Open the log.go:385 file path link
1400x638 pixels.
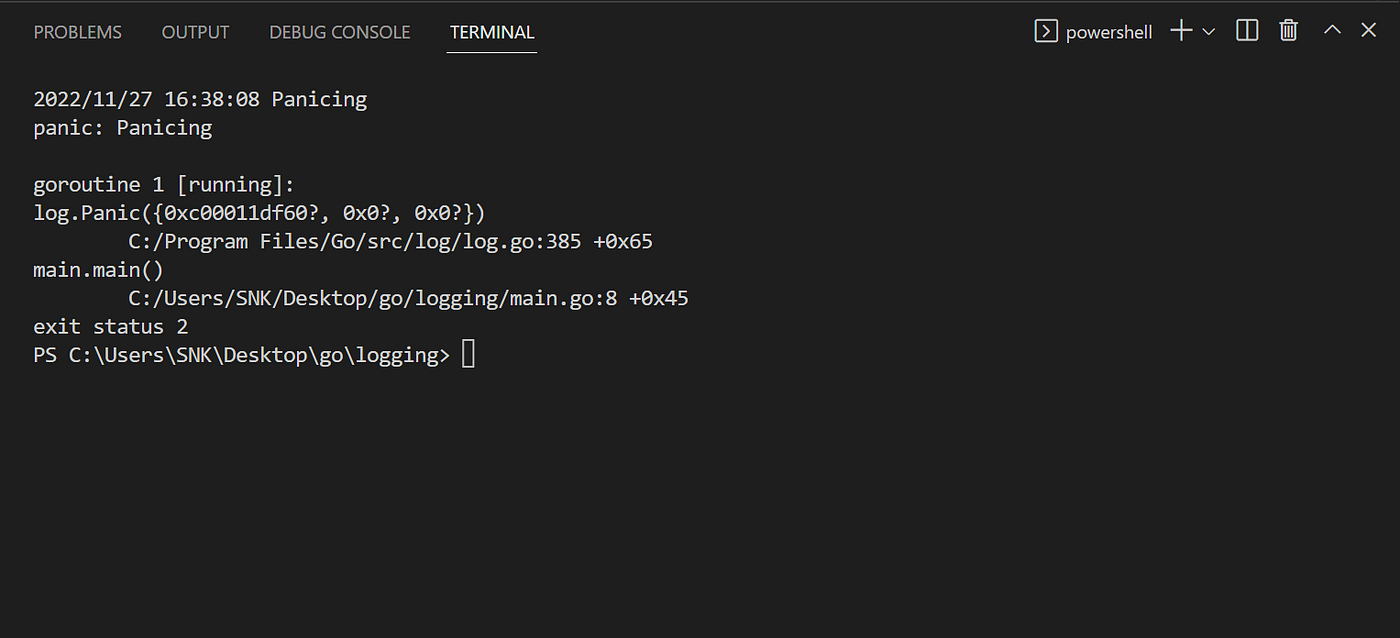[355, 242]
